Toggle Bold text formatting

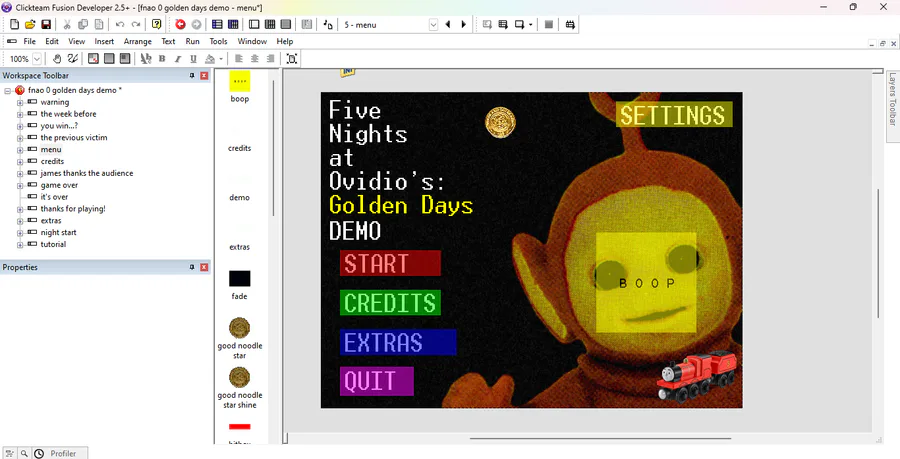pyautogui.click(x=162, y=59)
